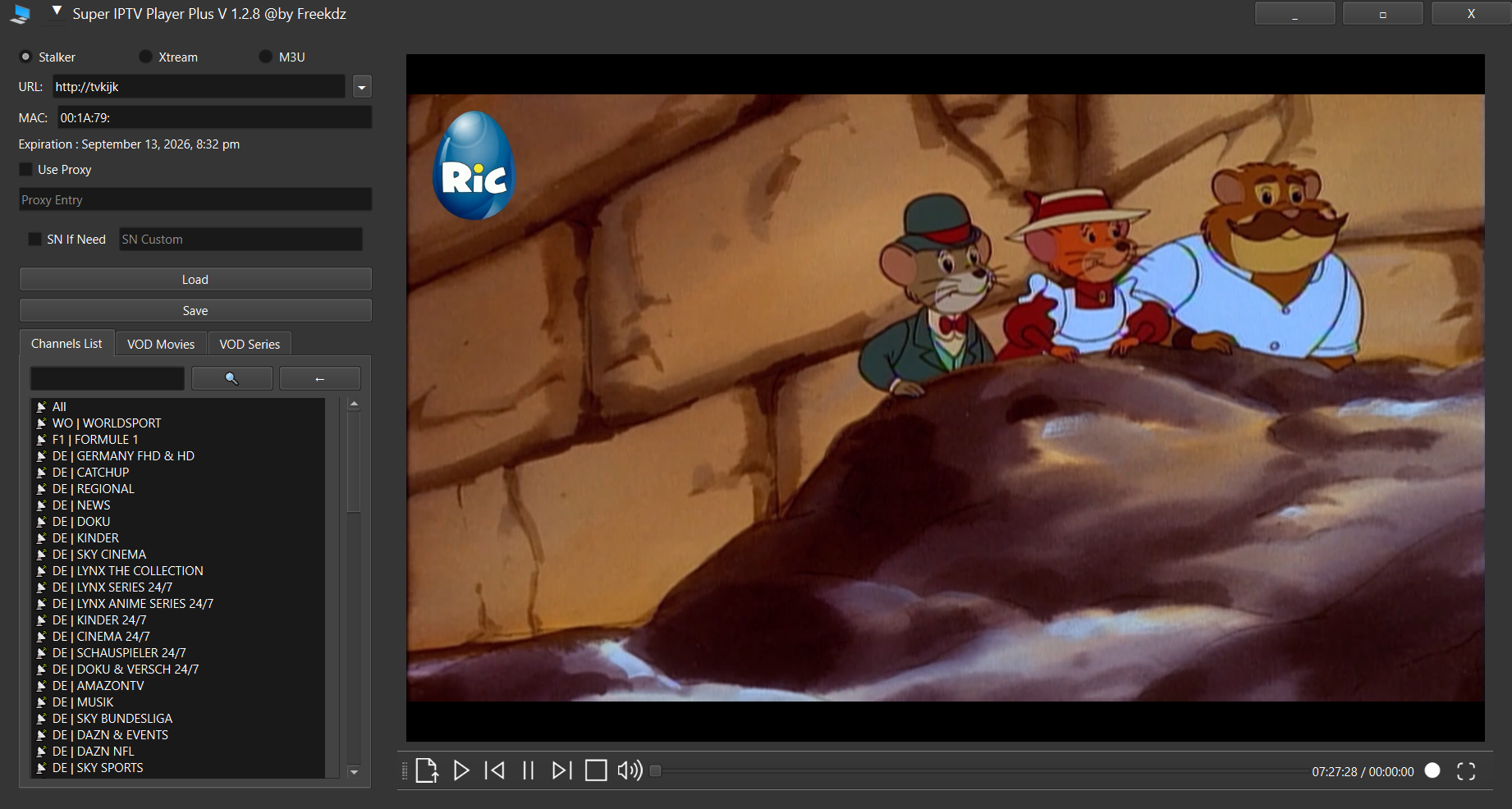Viewport: 1512px width, 809px height.
Task: Switch to the VOD Series tab
Action: (250, 344)
